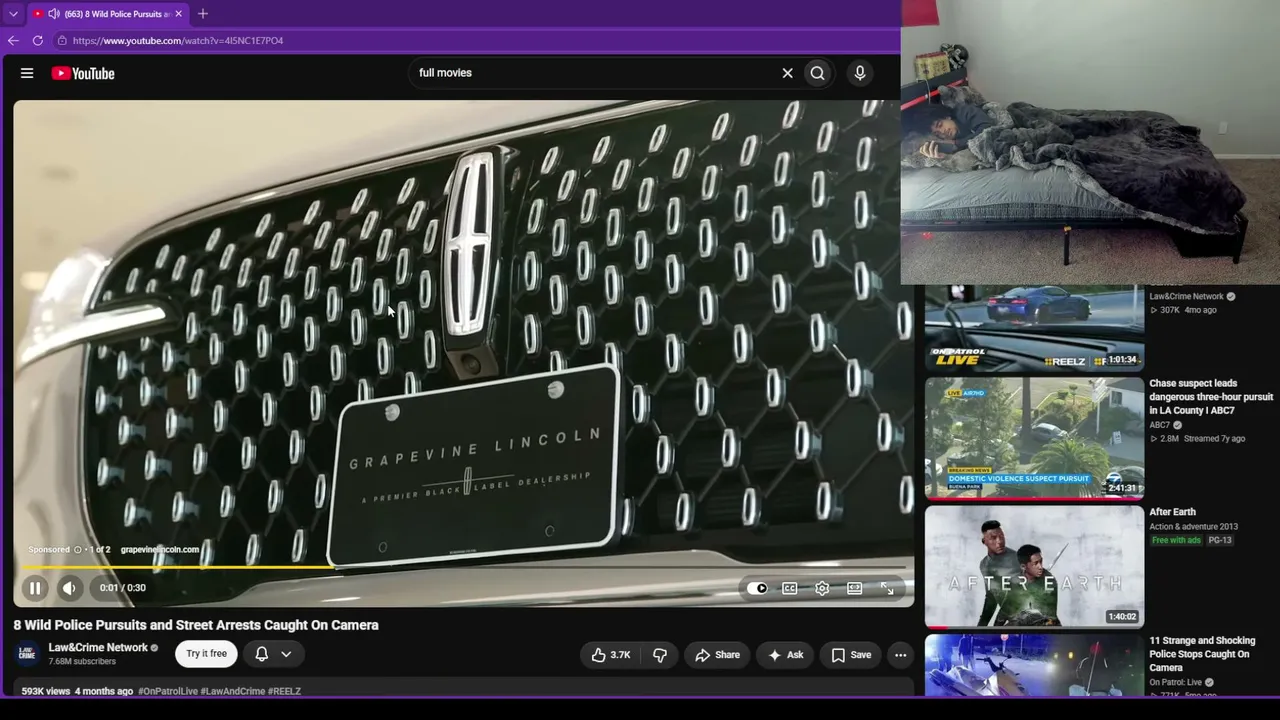View site information lock icon
Screen dimensions: 1280x720
click(x=62, y=41)
